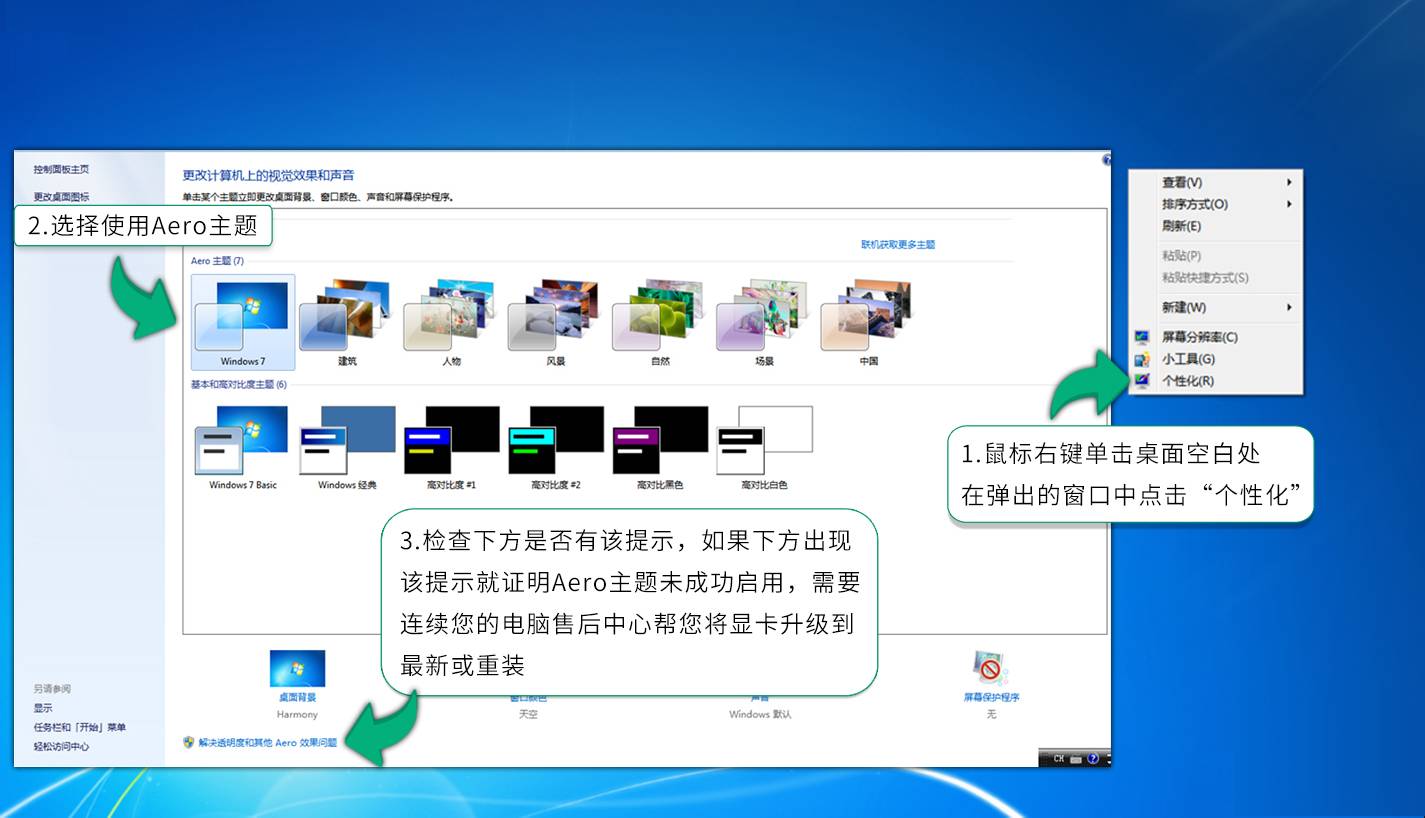1425x818 pixels.
Task: Apply the 中国 theme
Action: point(868,322)
